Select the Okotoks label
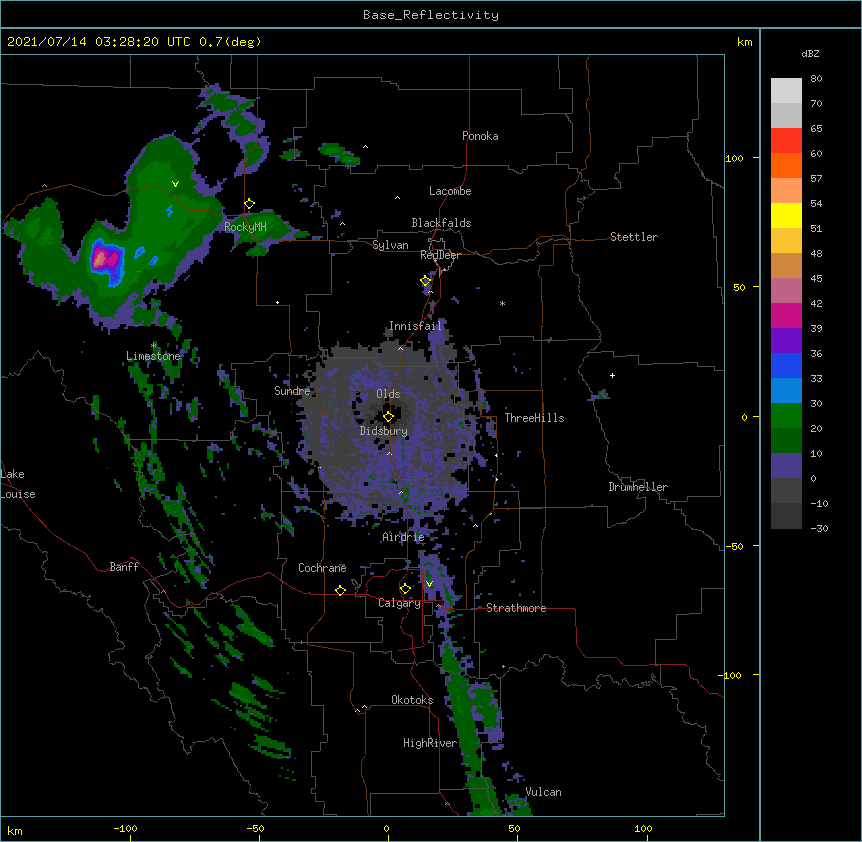 pyautogui.click(x=412, y=700)
